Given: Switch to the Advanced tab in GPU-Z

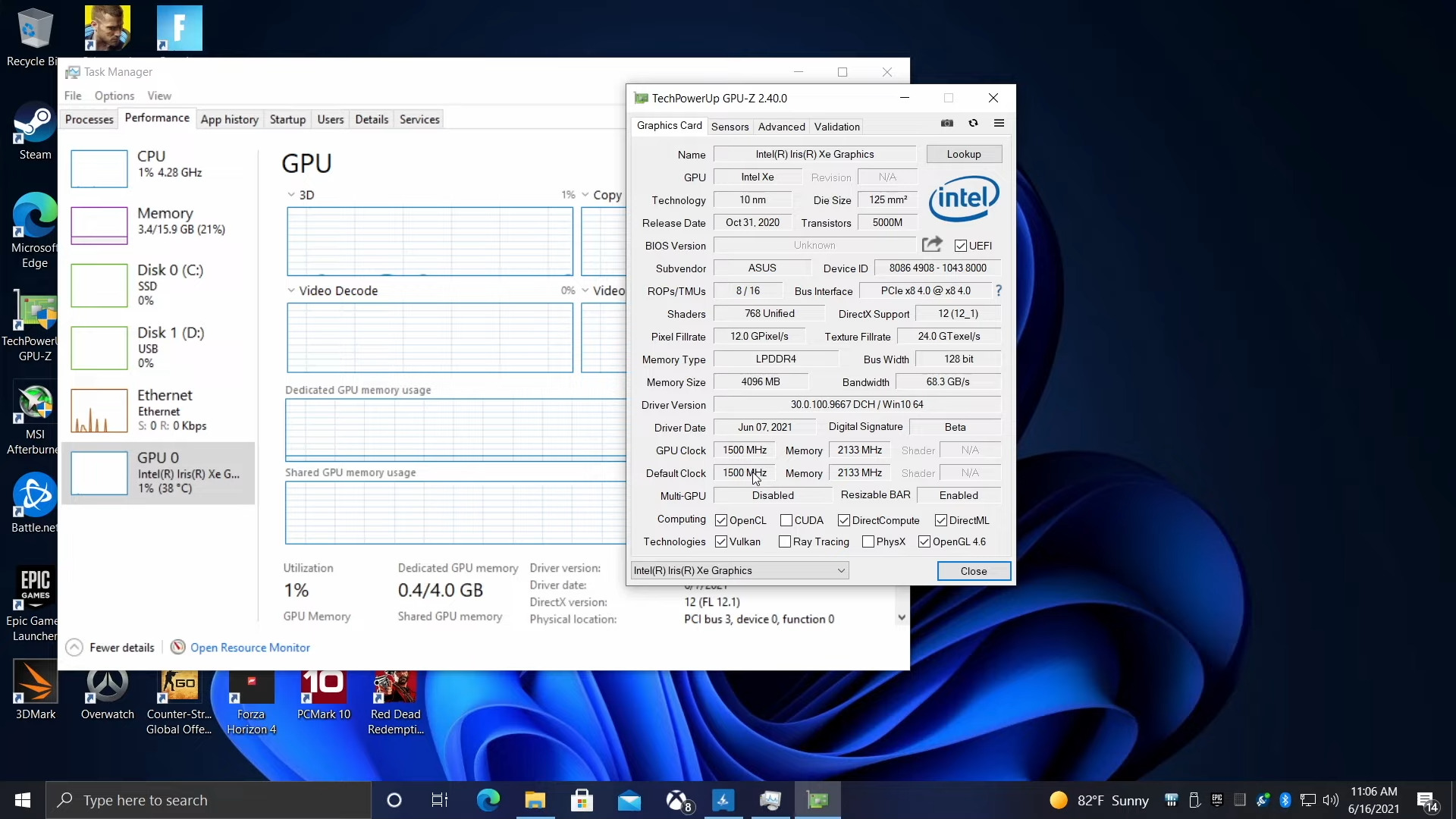Looking at the screenshot, I should [781, 127].
